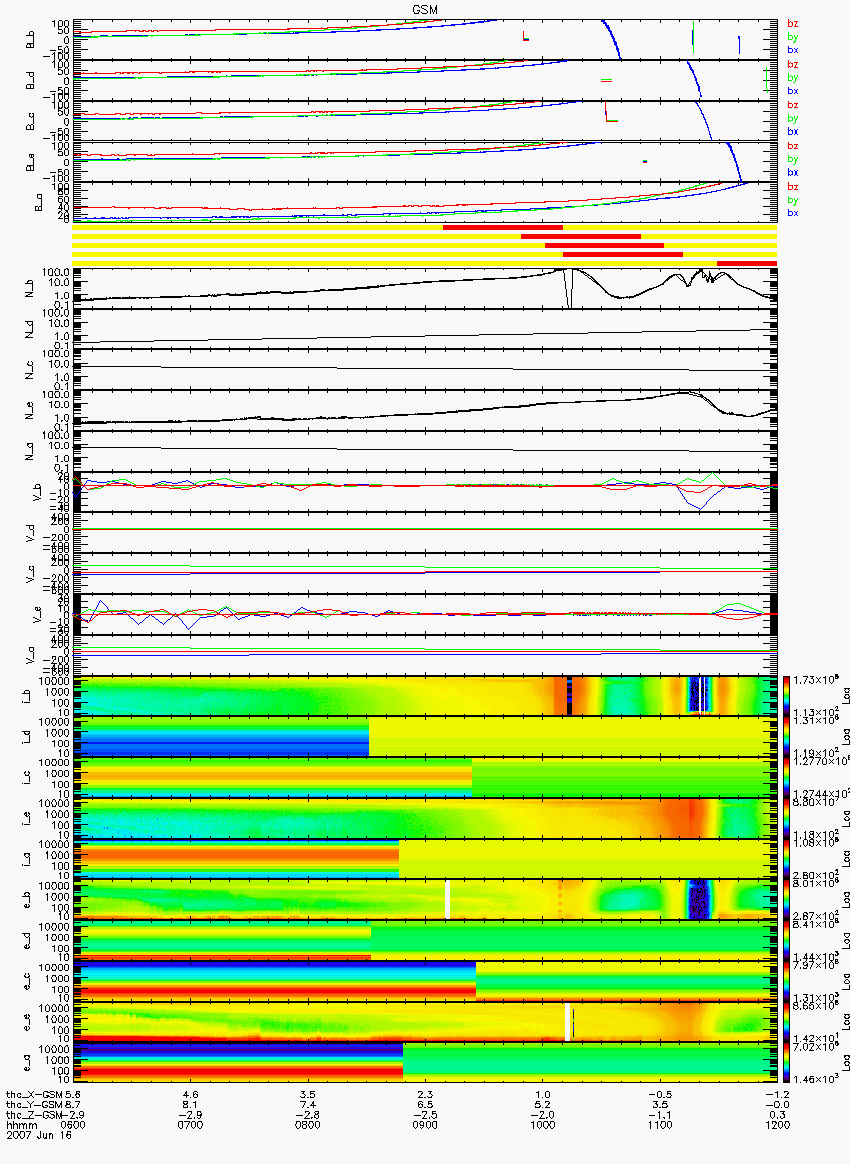This screenshot has width=850, height=1164.
Task: Click the bz legend beside B_a panel
Action: click(793, 186)
